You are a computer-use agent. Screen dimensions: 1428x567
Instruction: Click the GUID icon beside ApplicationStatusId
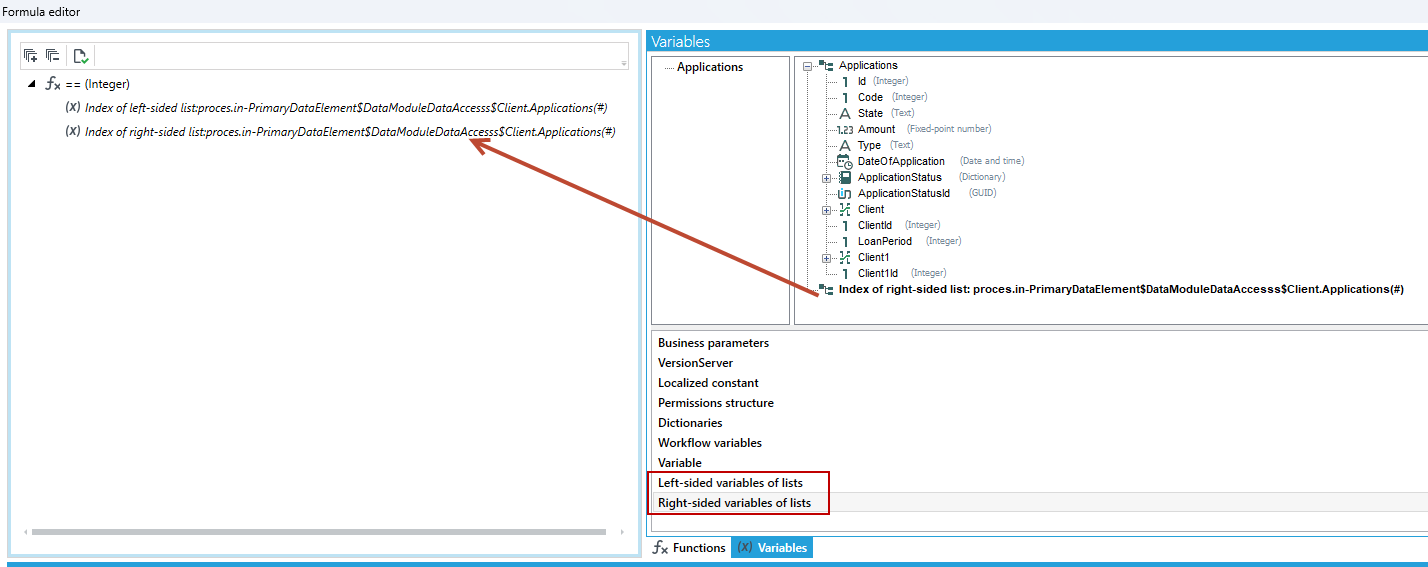(845, 193)
